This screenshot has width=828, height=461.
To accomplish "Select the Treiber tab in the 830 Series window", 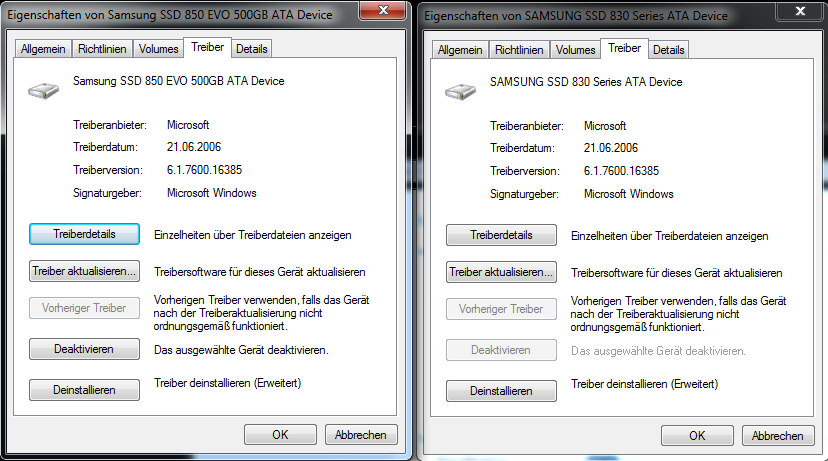I will pyautogui.click(x=625, y=48).
